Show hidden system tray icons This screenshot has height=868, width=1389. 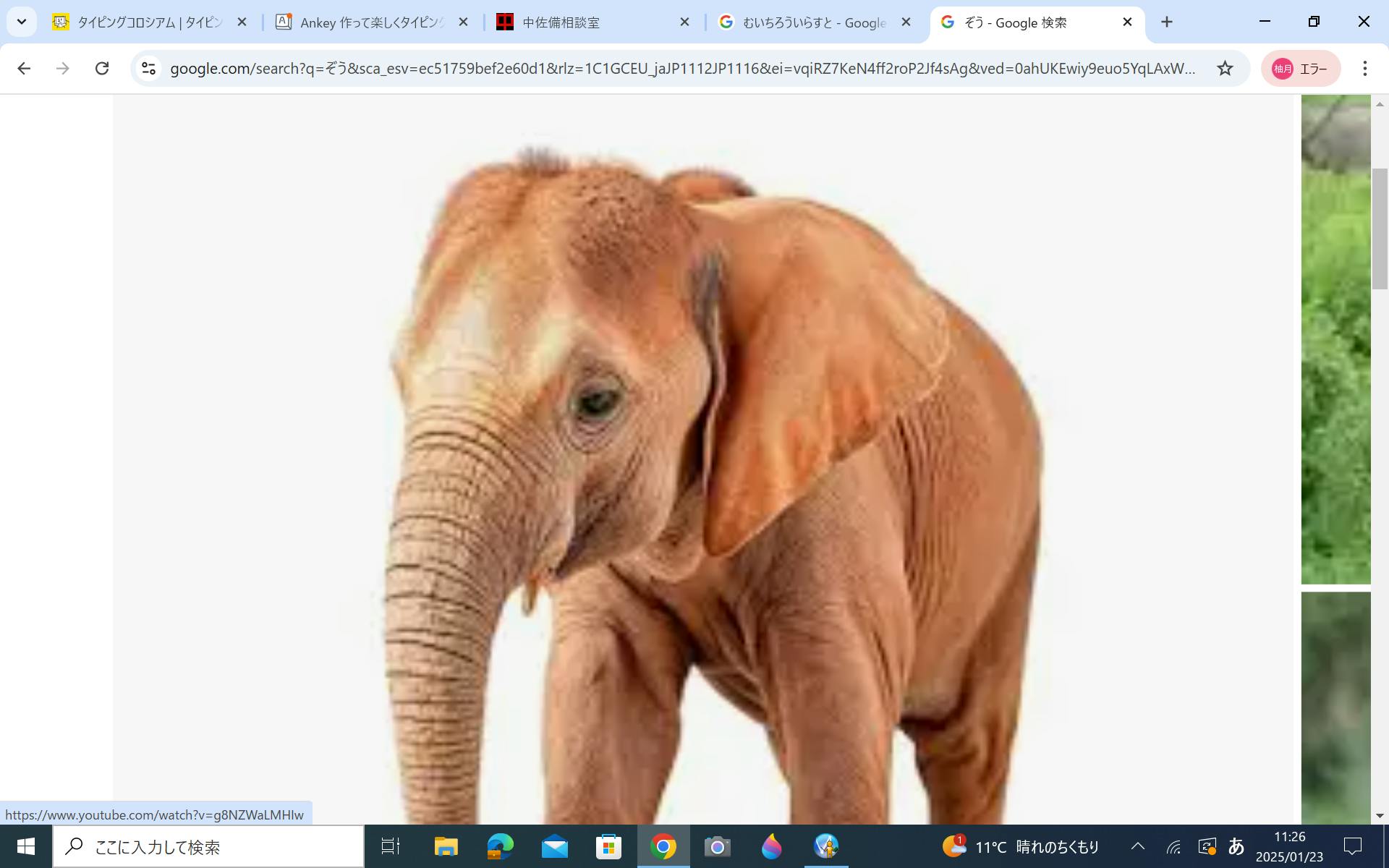[1137, 846]
